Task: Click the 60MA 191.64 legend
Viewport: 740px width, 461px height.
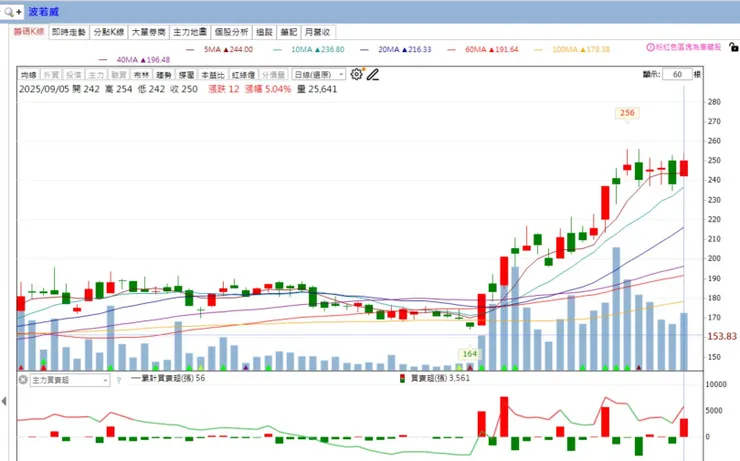Action: (x=483, y=49)
